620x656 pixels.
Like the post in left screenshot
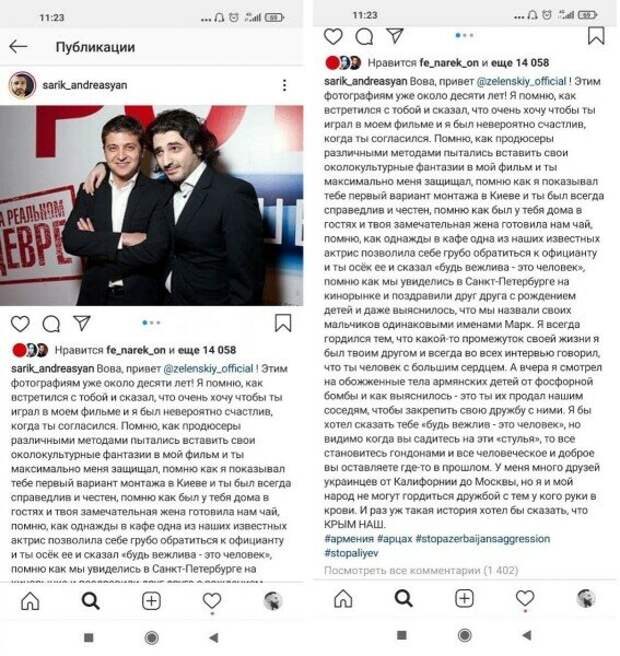pos(20,324)
